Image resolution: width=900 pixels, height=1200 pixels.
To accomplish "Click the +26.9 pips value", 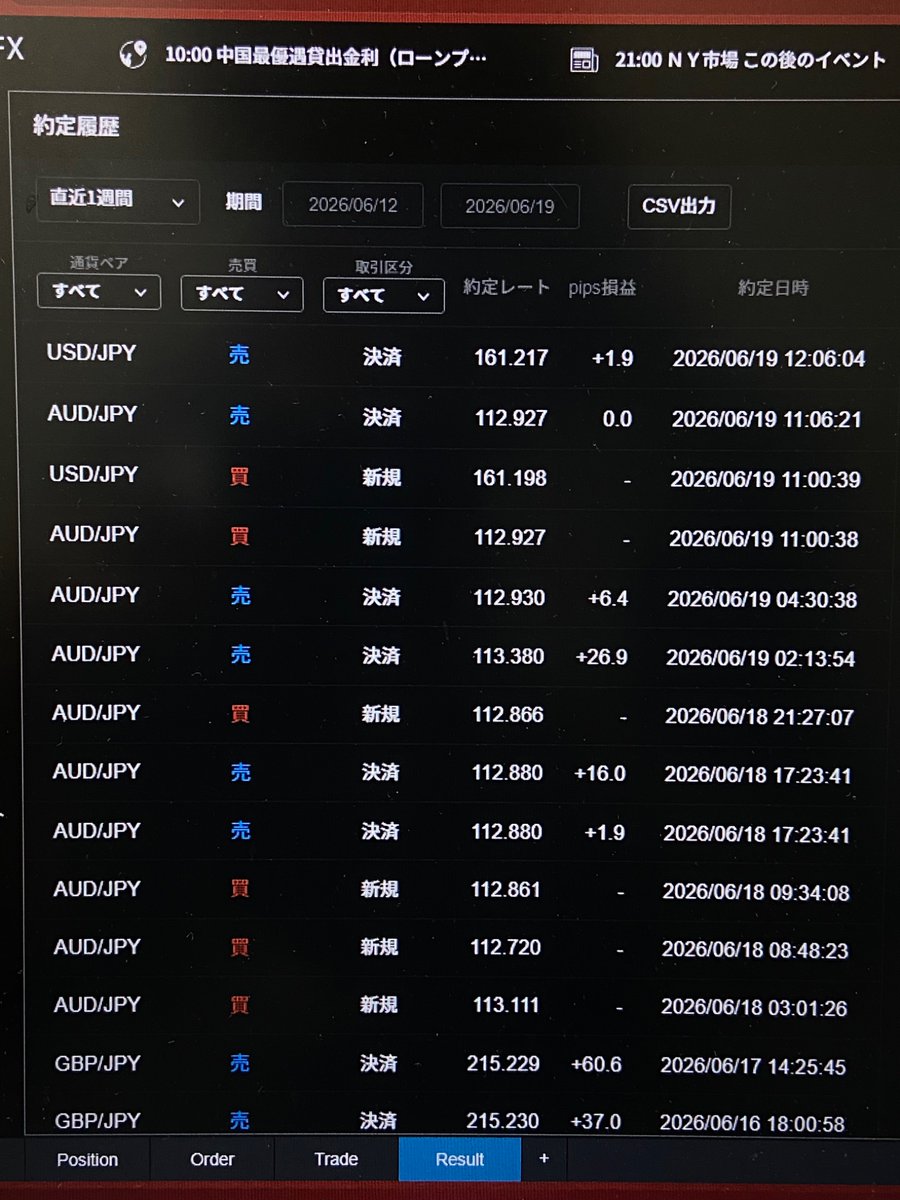I will coord(602,657).
